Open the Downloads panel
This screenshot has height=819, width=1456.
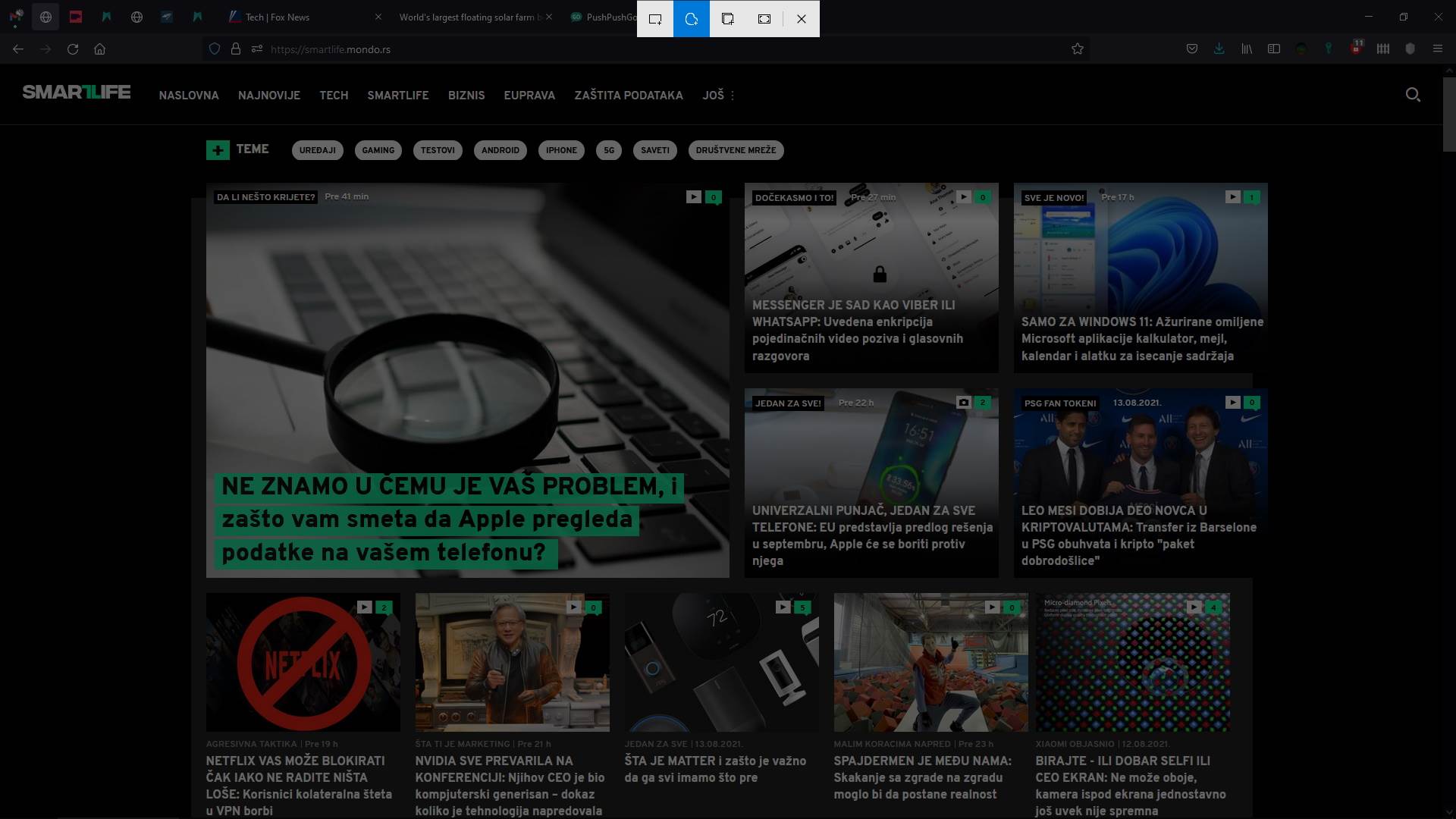(x=1219, y=49)
